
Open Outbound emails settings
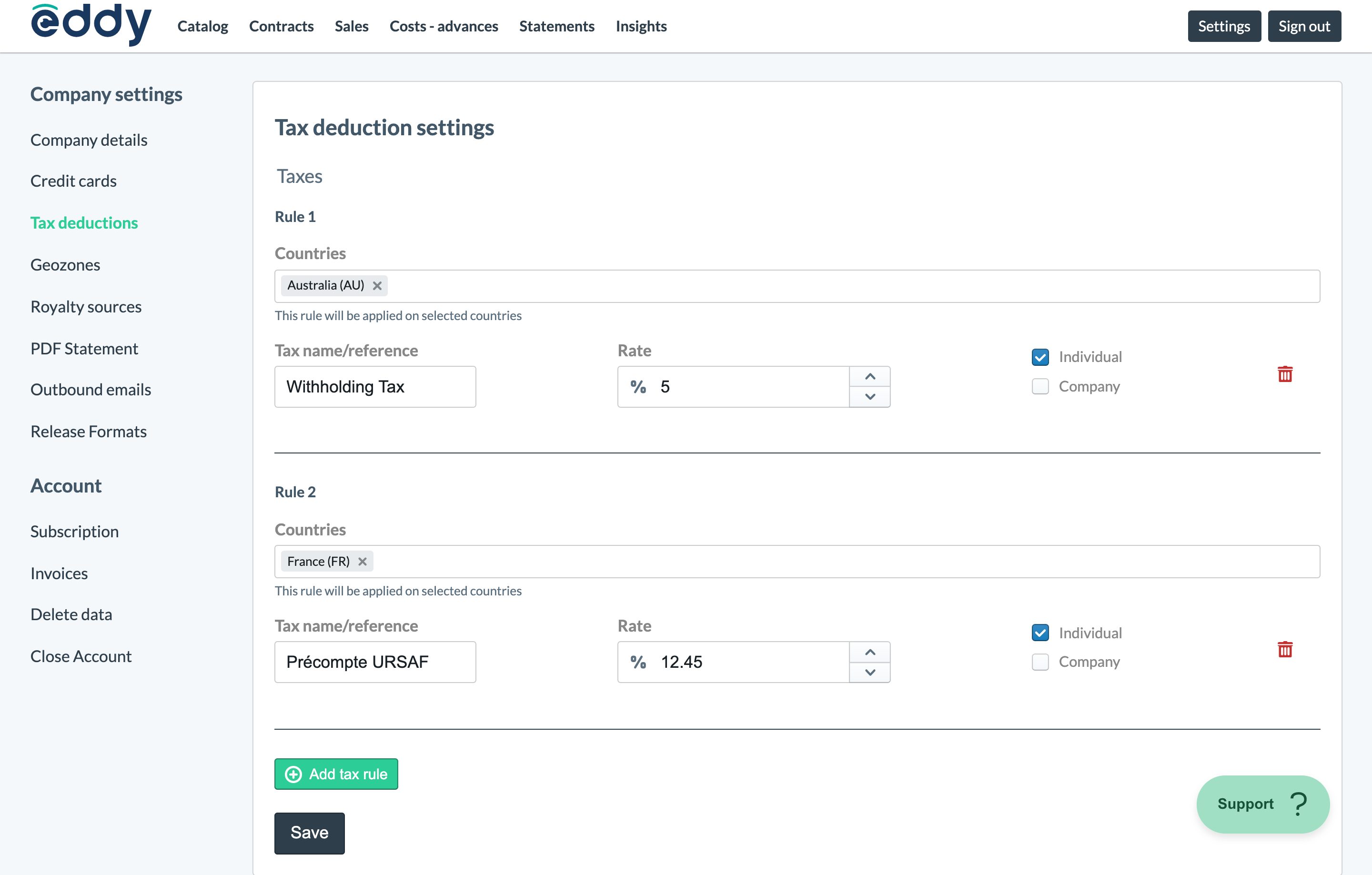pyautogui.click(x=91, y=390)
